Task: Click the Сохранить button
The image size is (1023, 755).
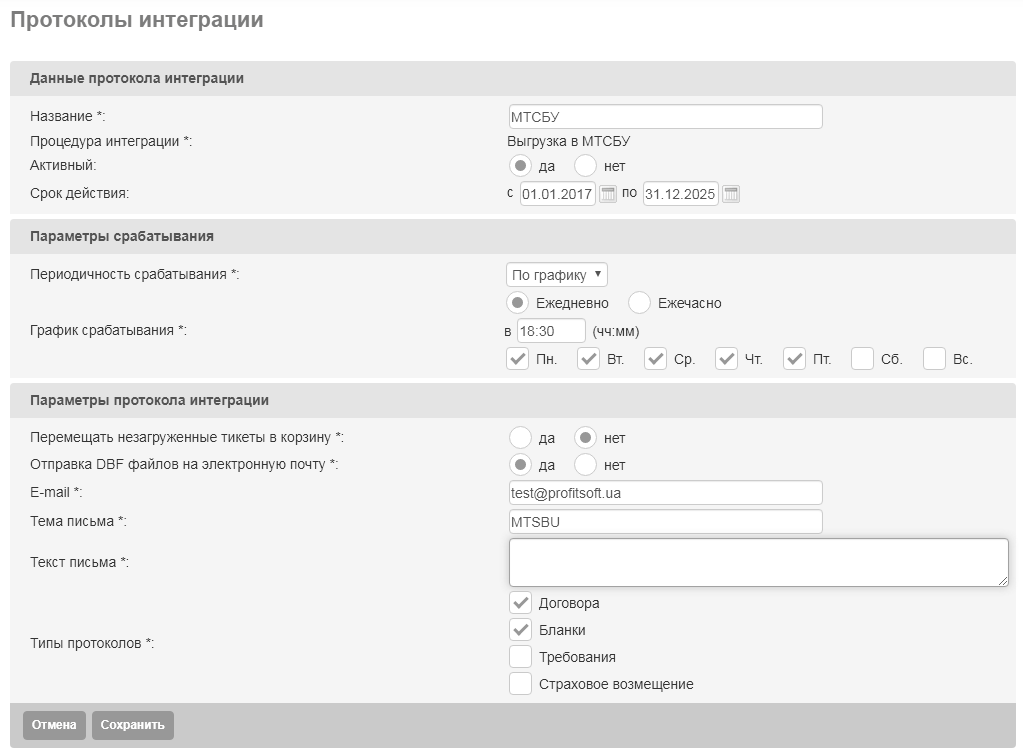Action: [132, 725]
